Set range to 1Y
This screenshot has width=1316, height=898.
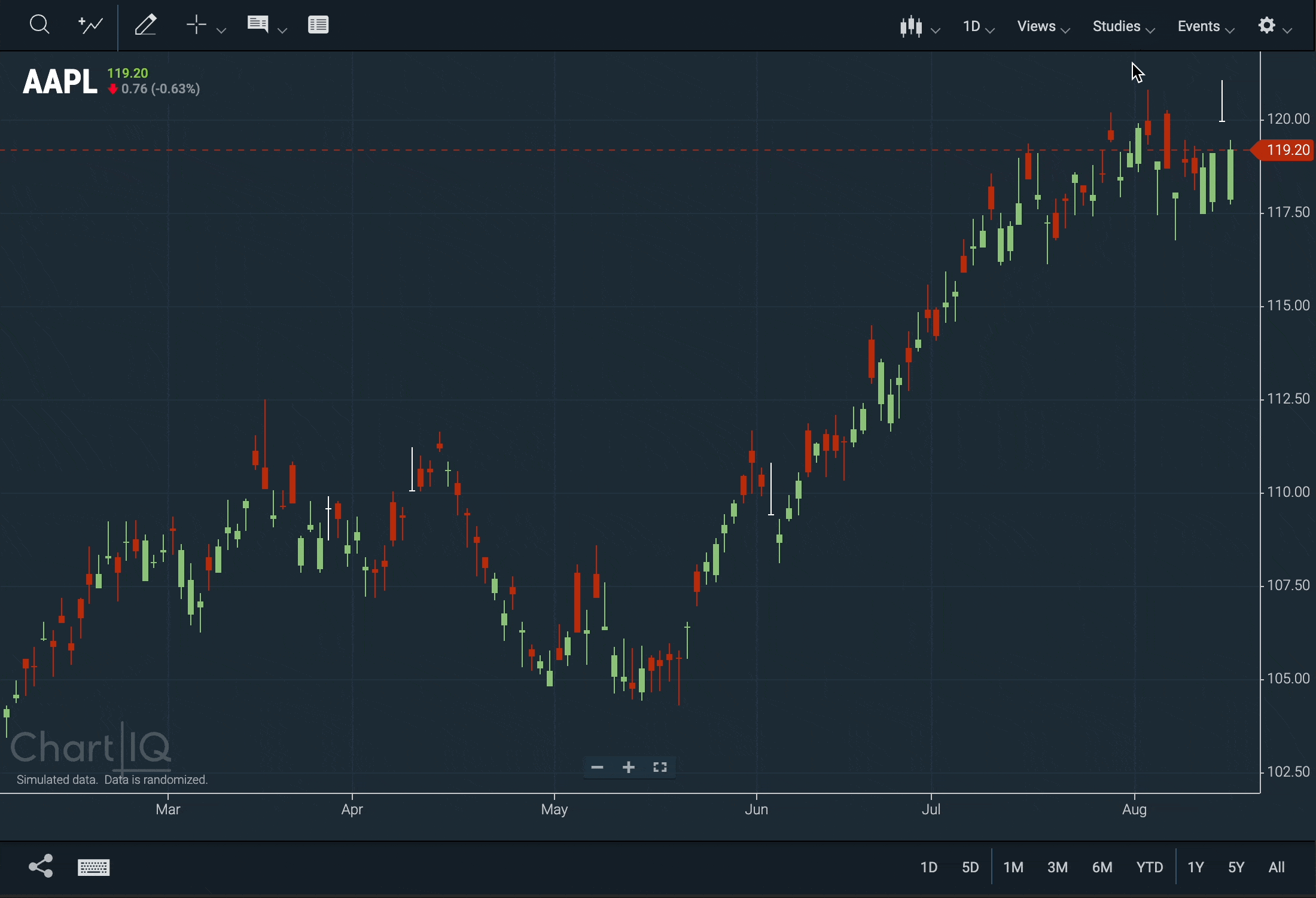(x=1196, y=868)
